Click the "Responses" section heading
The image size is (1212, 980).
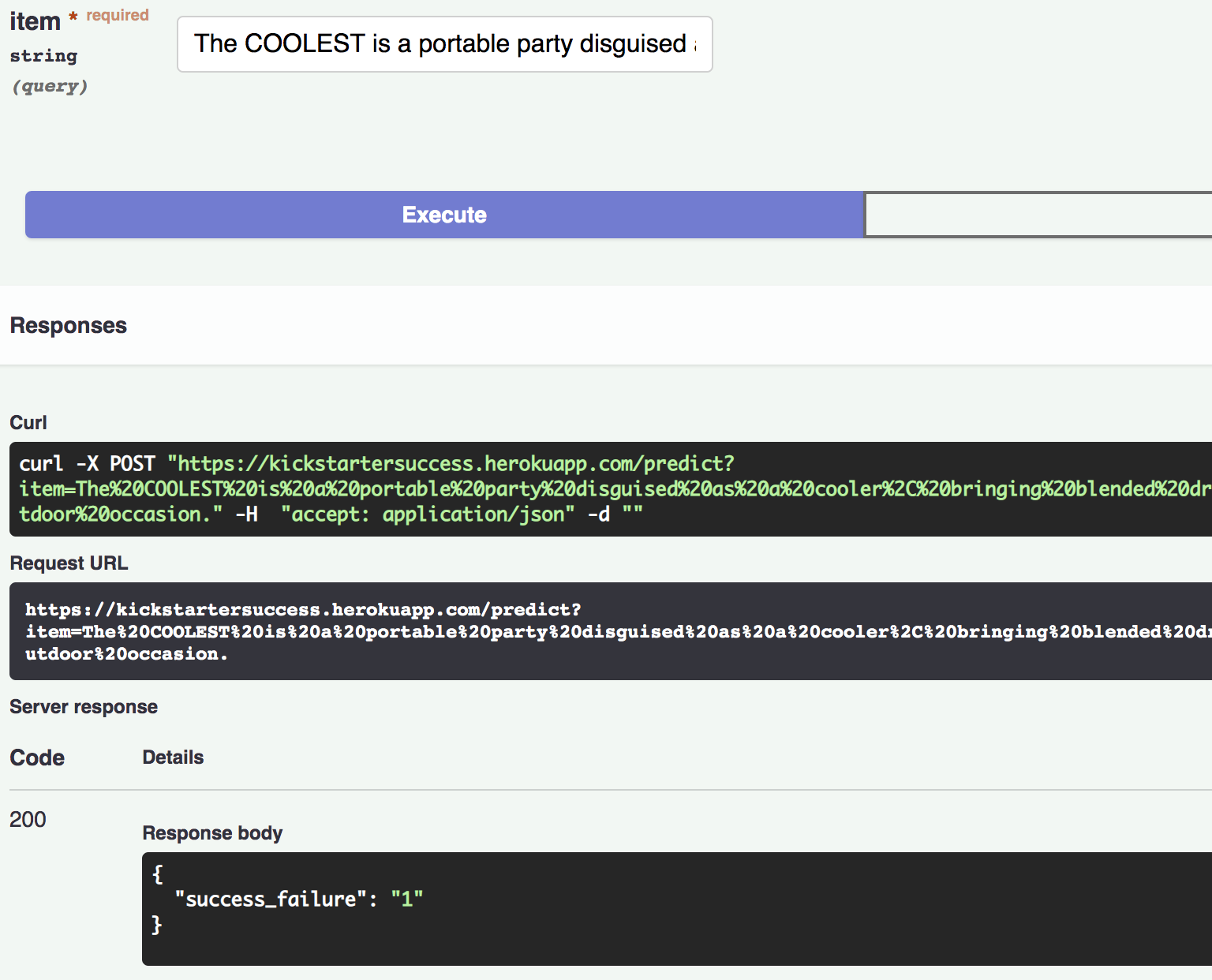pos(69,326)
